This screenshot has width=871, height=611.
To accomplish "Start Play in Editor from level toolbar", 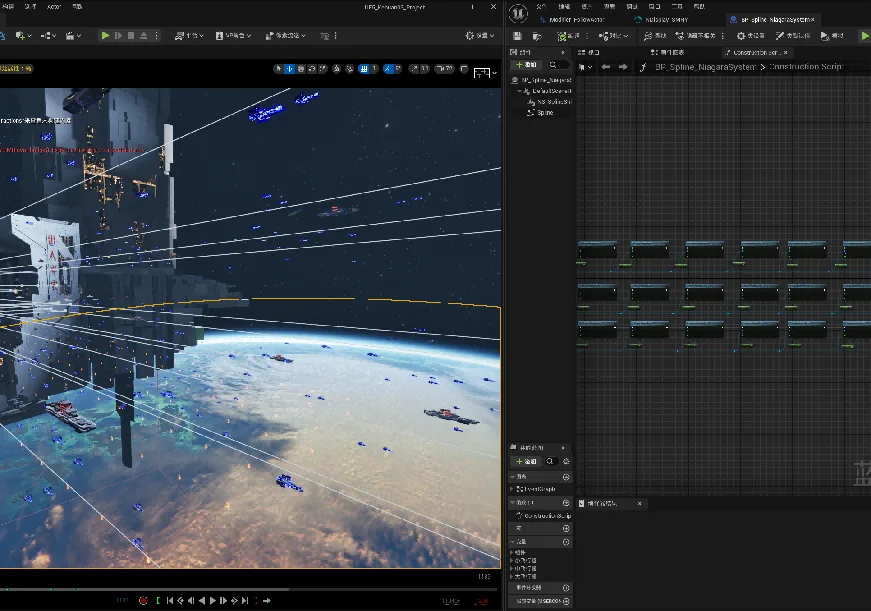I will click(x=105, y=36).
